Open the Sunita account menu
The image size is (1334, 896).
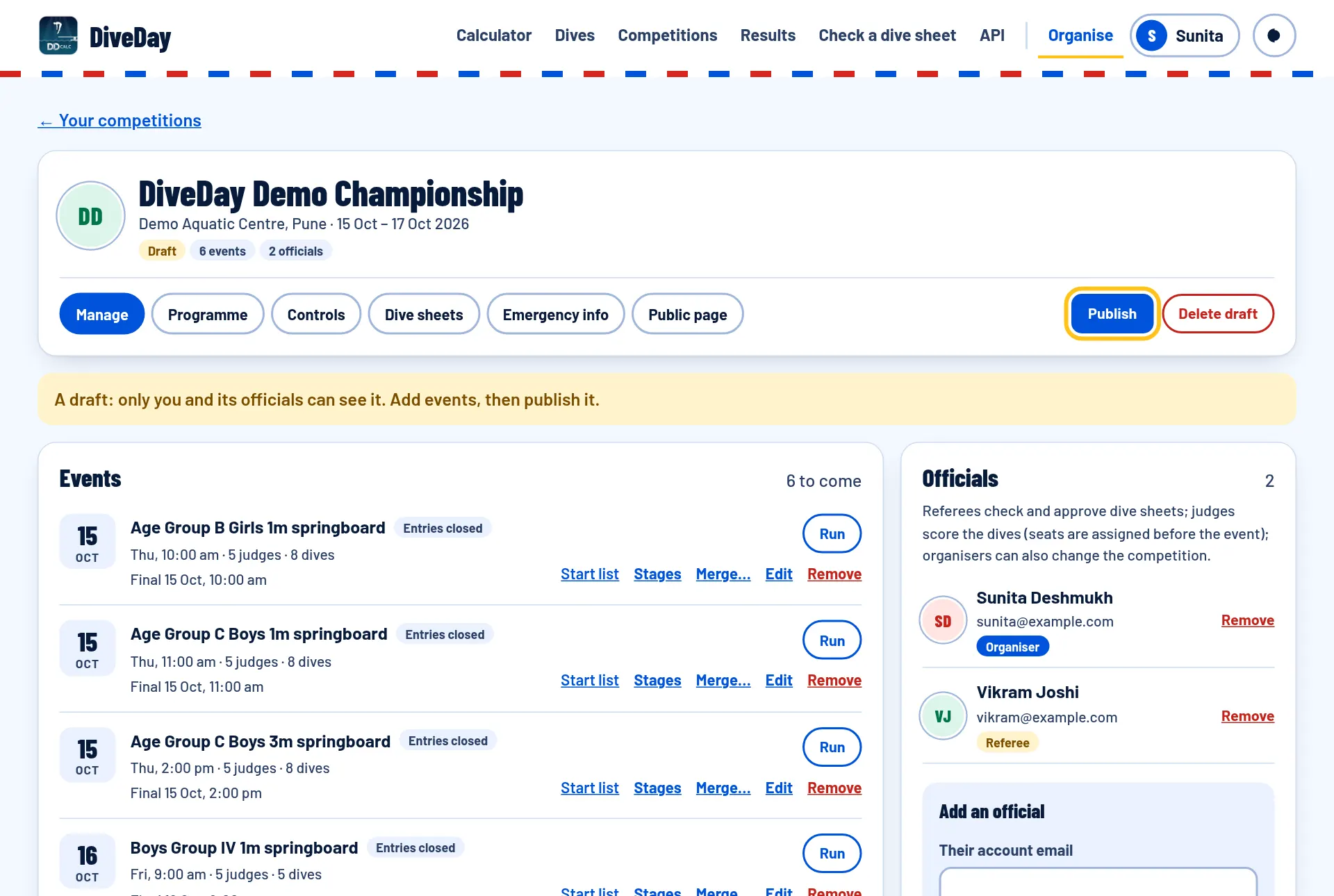(x=1185, y=35)
